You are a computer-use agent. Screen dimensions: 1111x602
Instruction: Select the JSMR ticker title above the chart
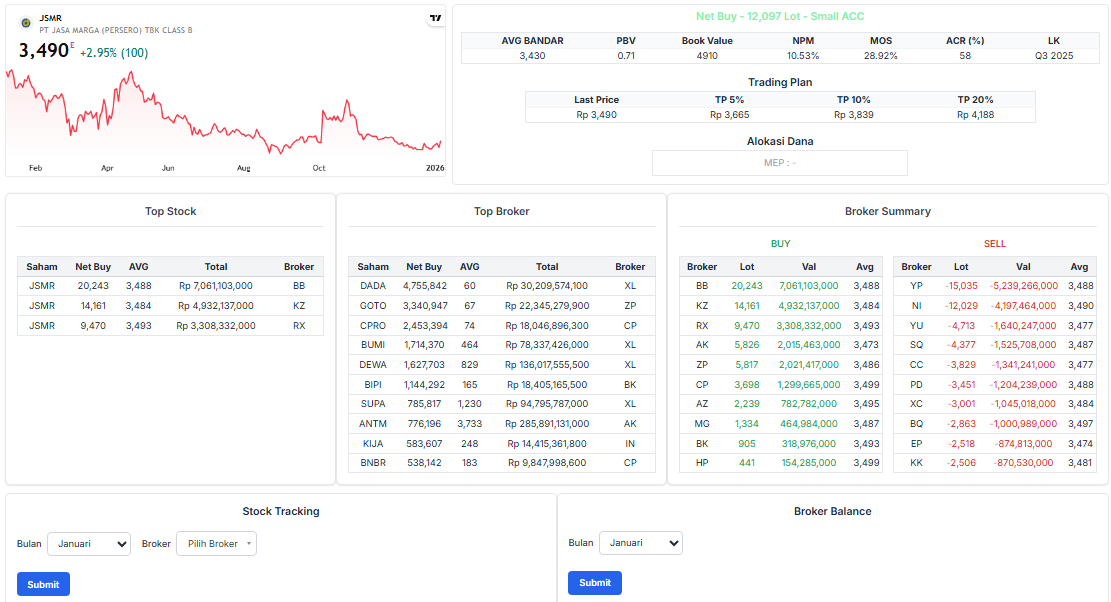50,18
